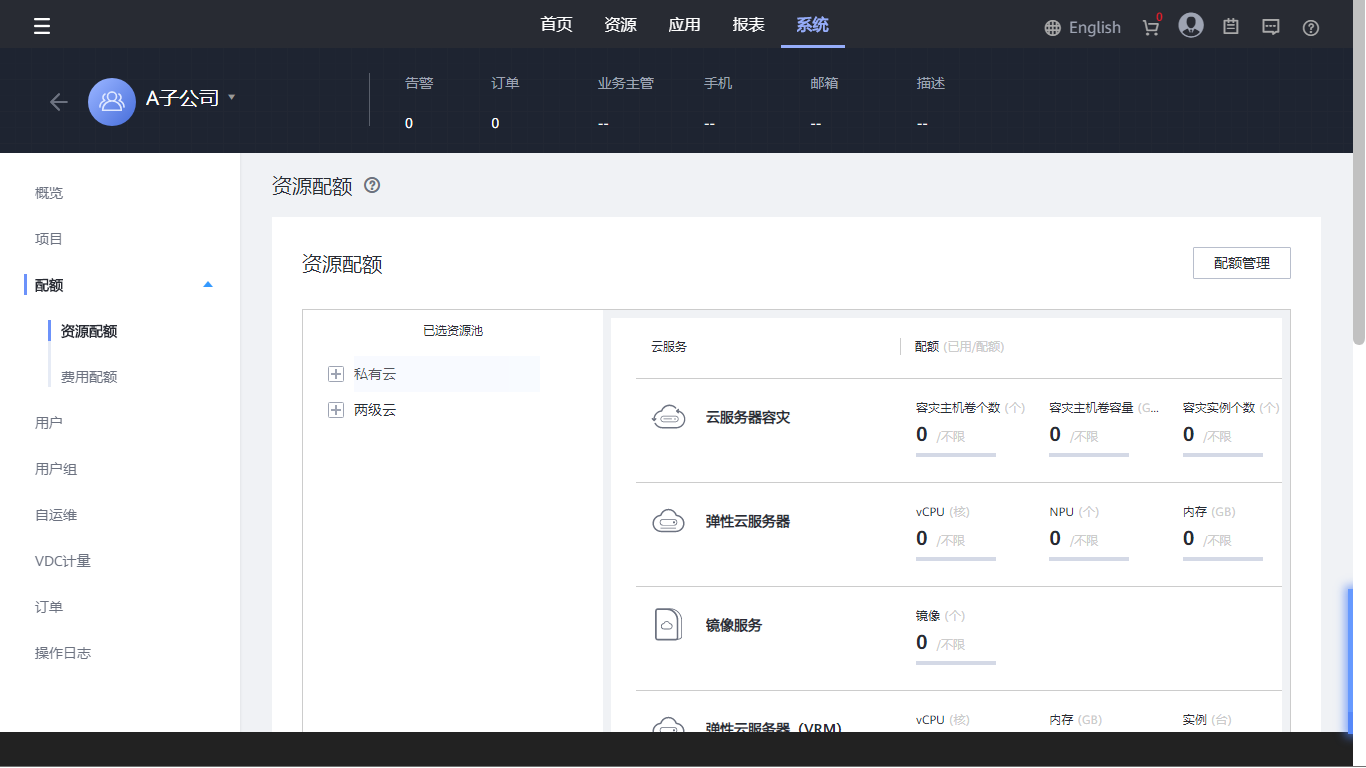The height and width of the screenshot is (768, 1366).
Task: Click the help question mark in header
Action: [x=1311, y=28]
